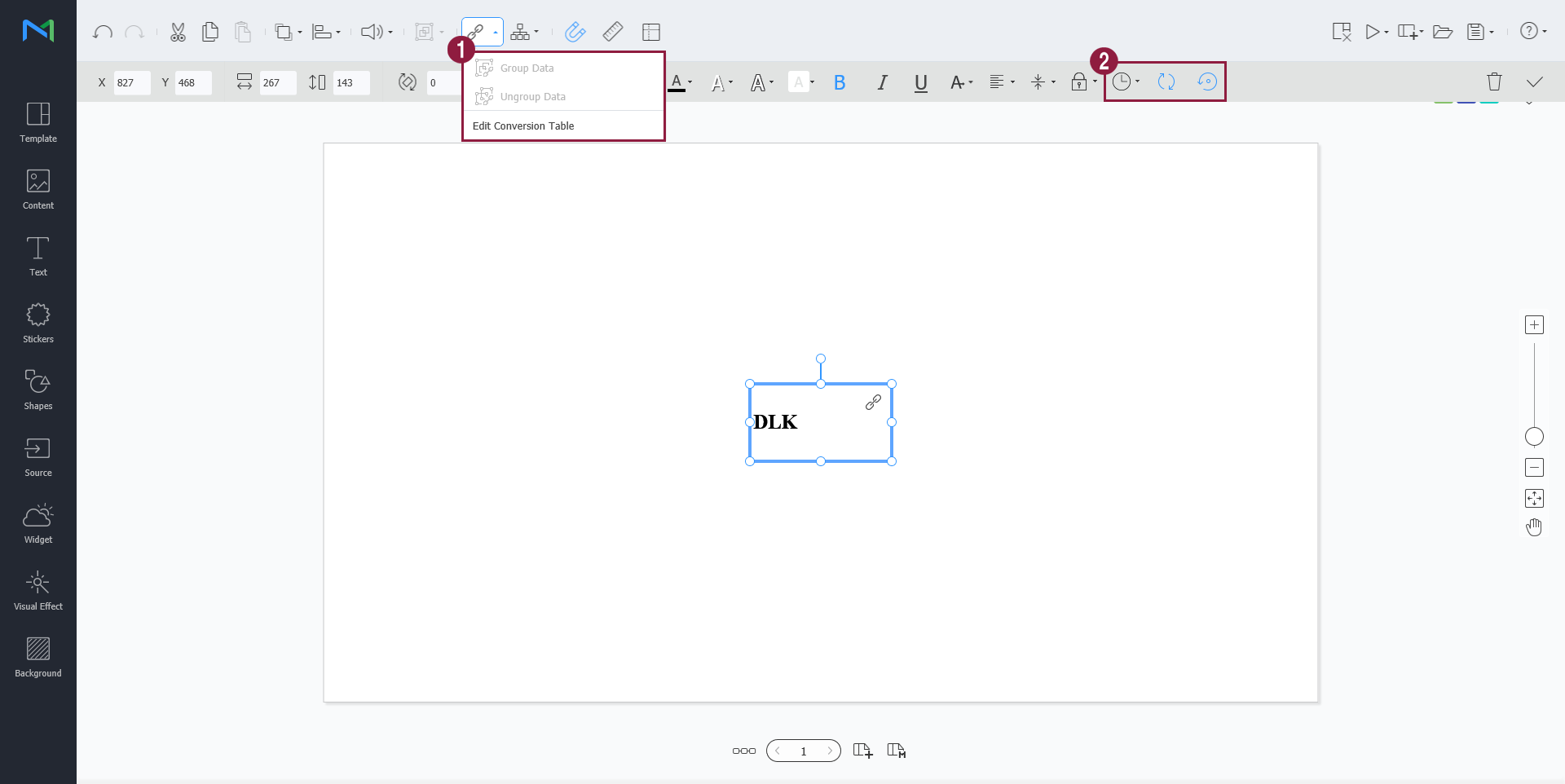Select Edit Conversion Table menu item

pos(523,126)
